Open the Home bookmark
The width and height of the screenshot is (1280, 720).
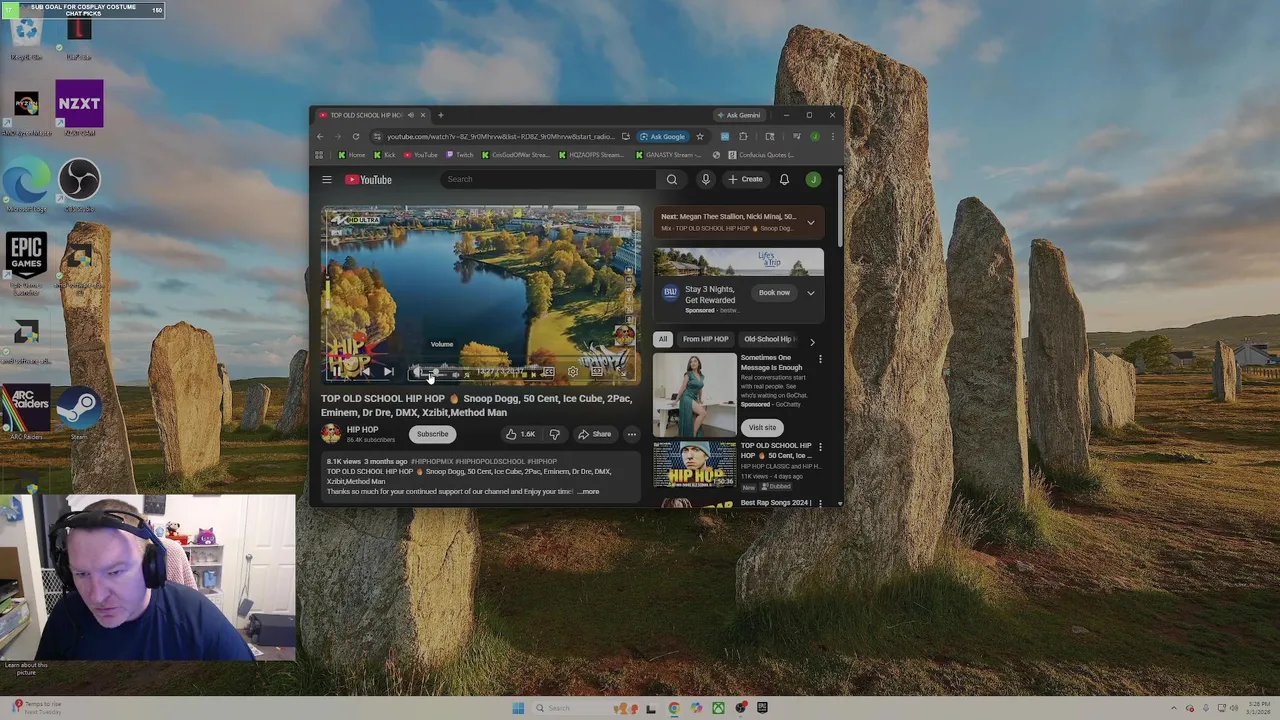click(352, 155)
